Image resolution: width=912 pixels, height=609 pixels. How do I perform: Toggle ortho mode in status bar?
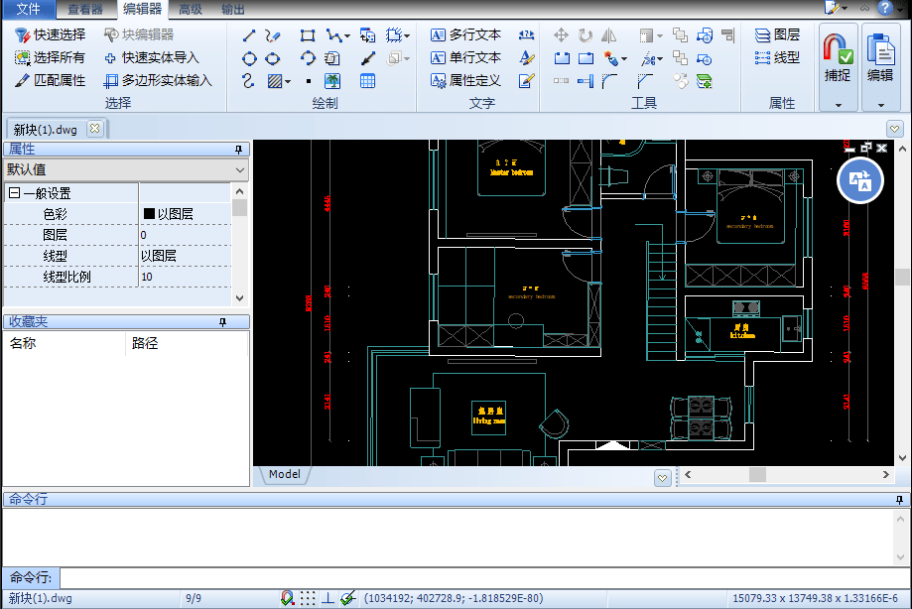pyautogui.click(x=328, y=598)
